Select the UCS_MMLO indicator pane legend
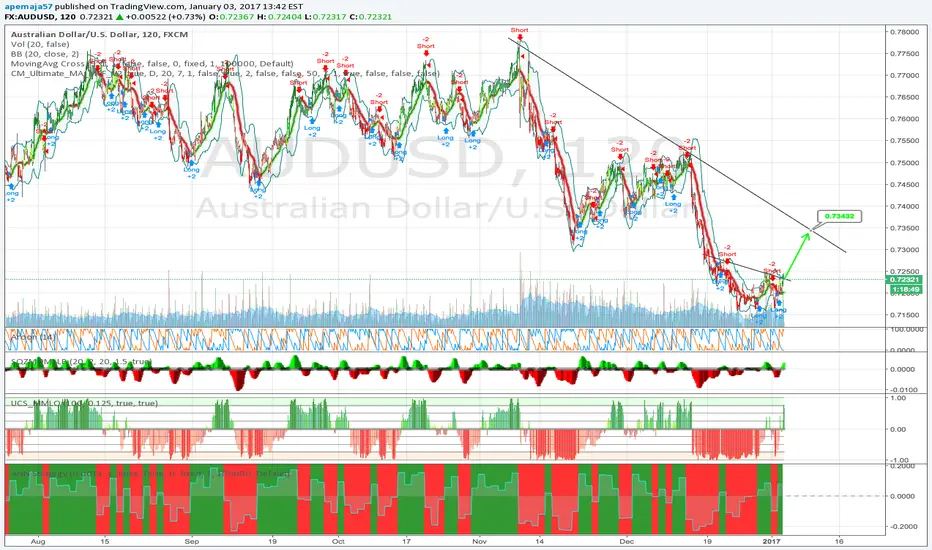932x550 pixels. tap(84, 403)
